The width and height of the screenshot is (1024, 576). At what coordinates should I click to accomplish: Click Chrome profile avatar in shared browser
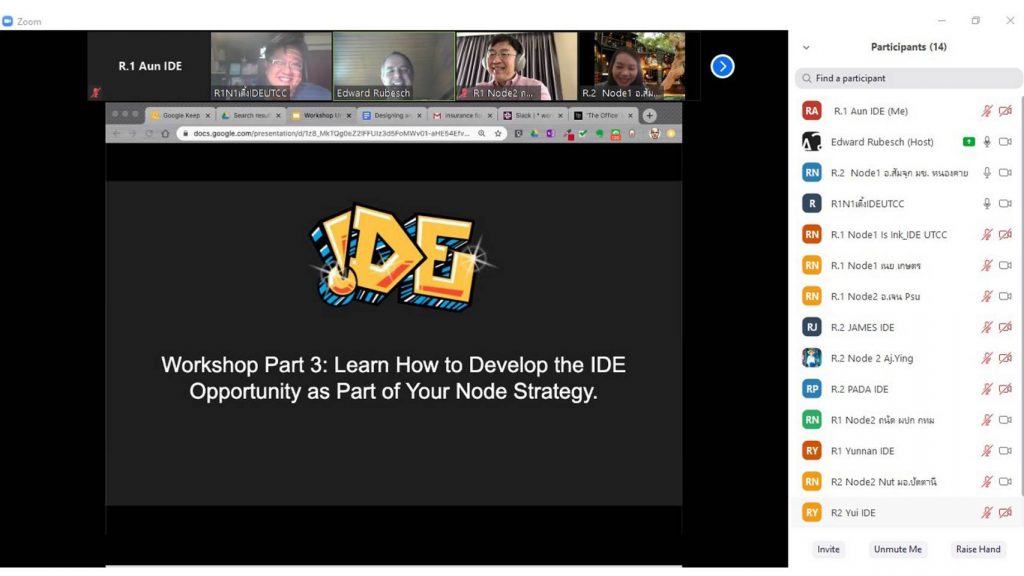coord(654,133)
